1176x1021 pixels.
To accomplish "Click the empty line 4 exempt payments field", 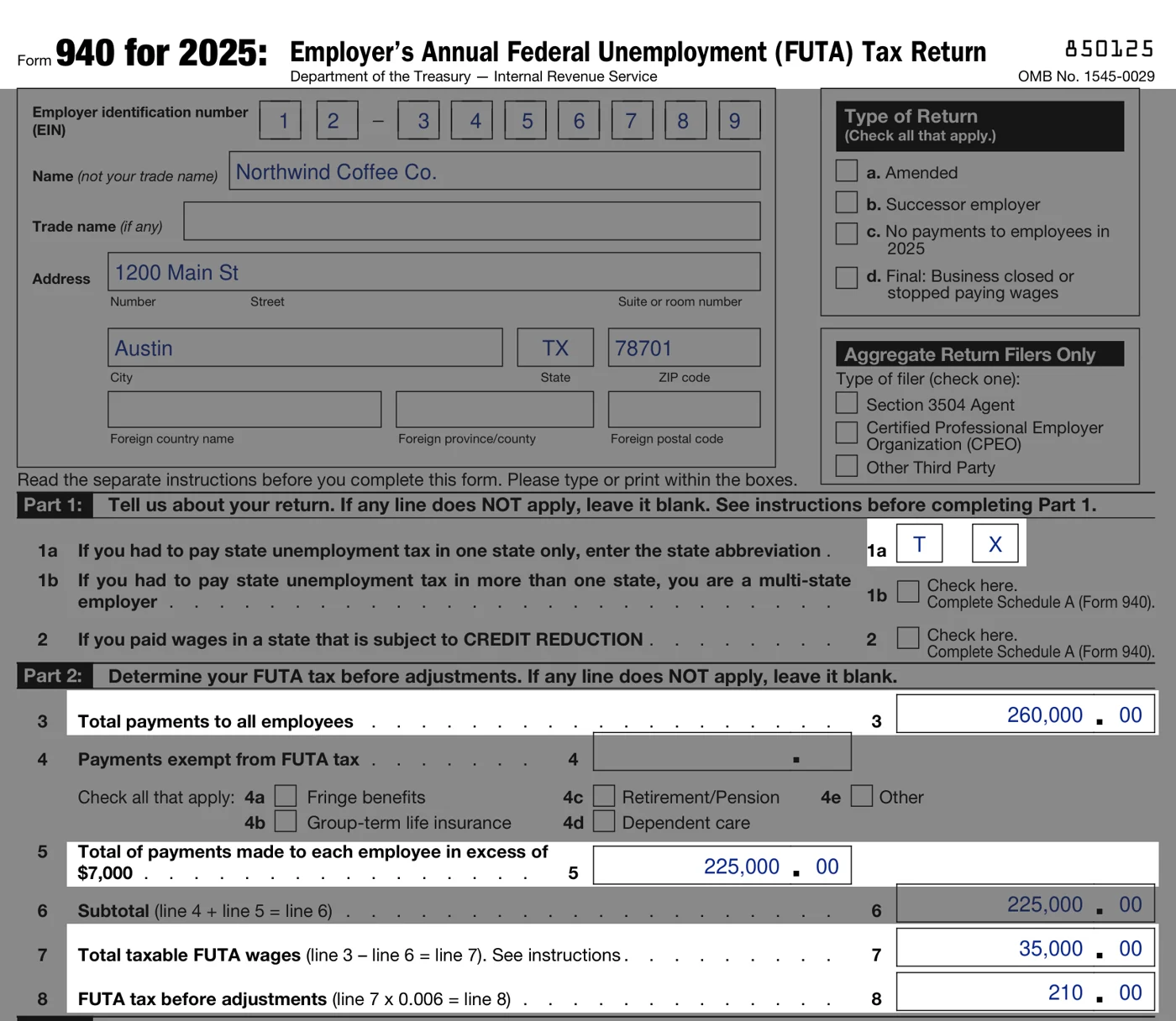I will click(722, 751).
